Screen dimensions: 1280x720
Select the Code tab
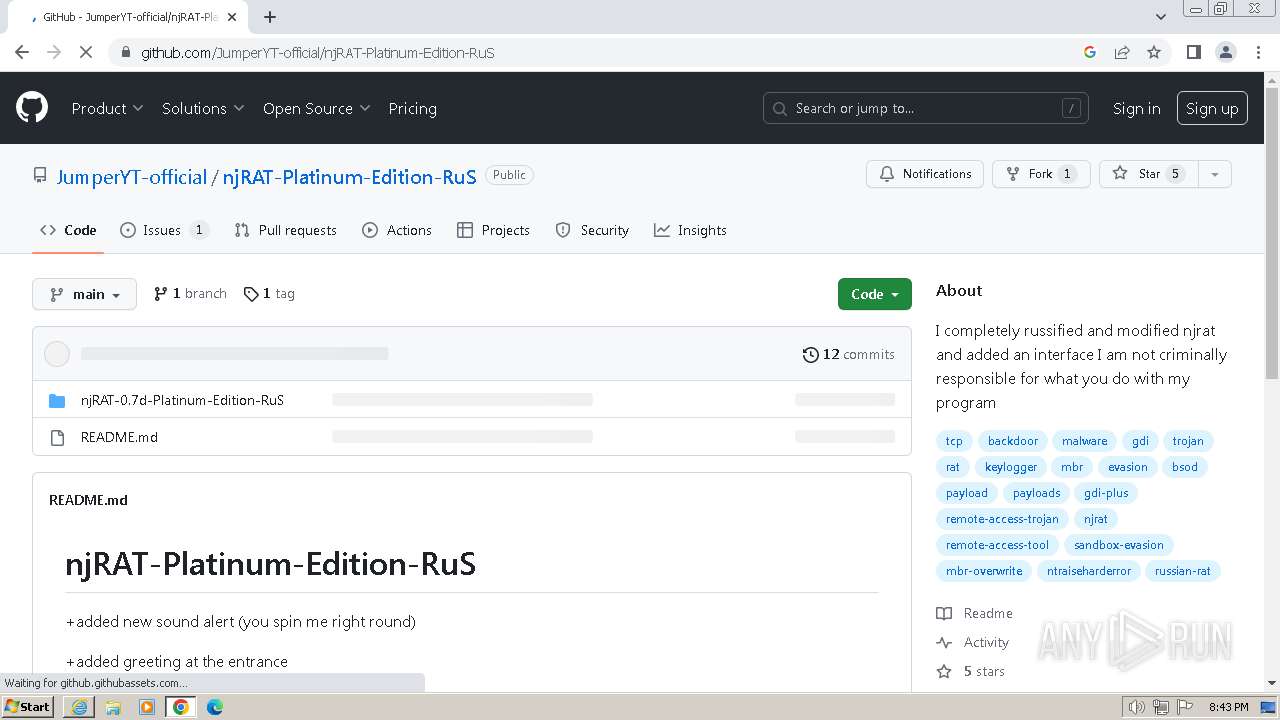68,230
